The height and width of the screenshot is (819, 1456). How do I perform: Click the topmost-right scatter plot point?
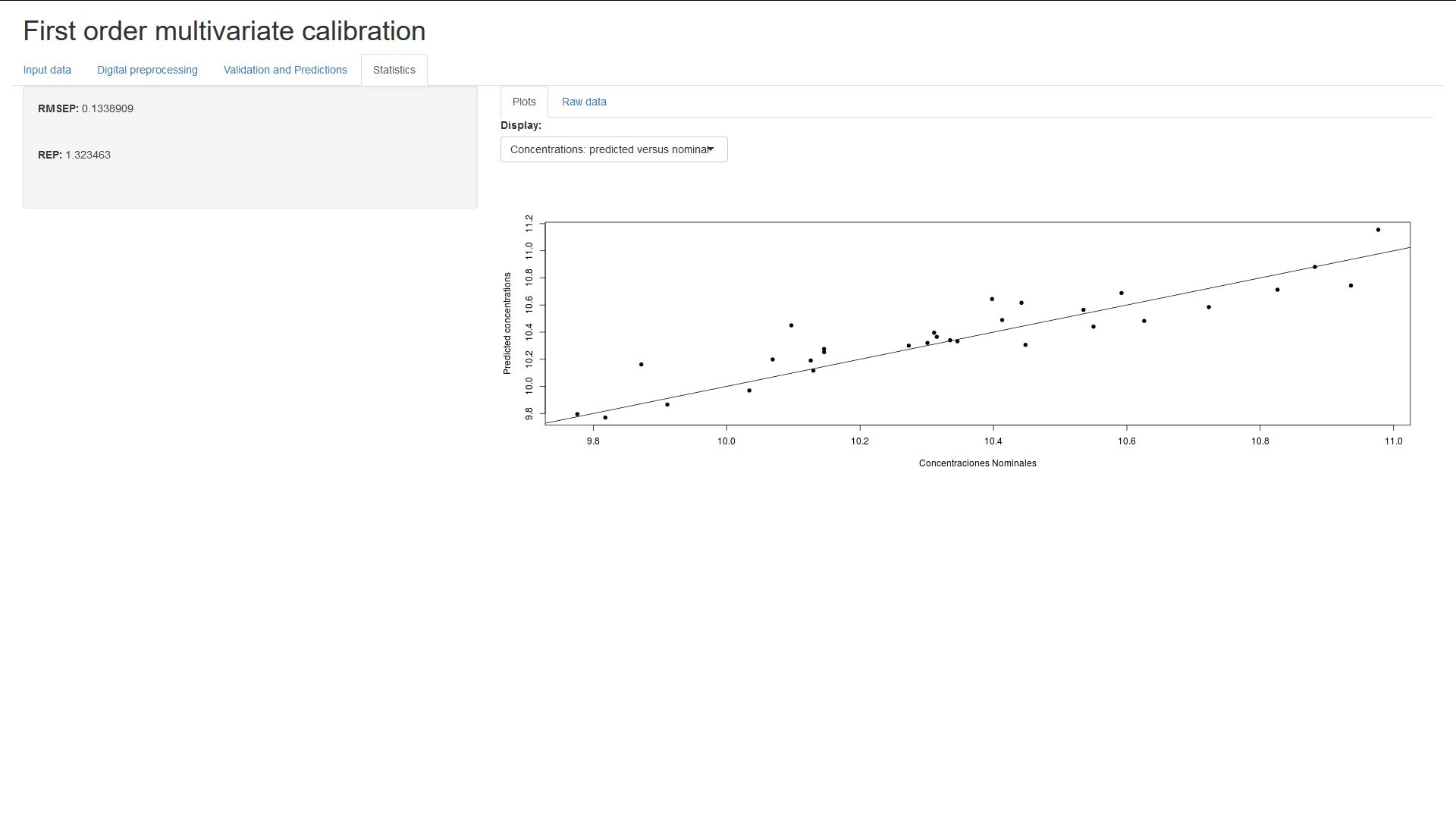pos(1378,230)
